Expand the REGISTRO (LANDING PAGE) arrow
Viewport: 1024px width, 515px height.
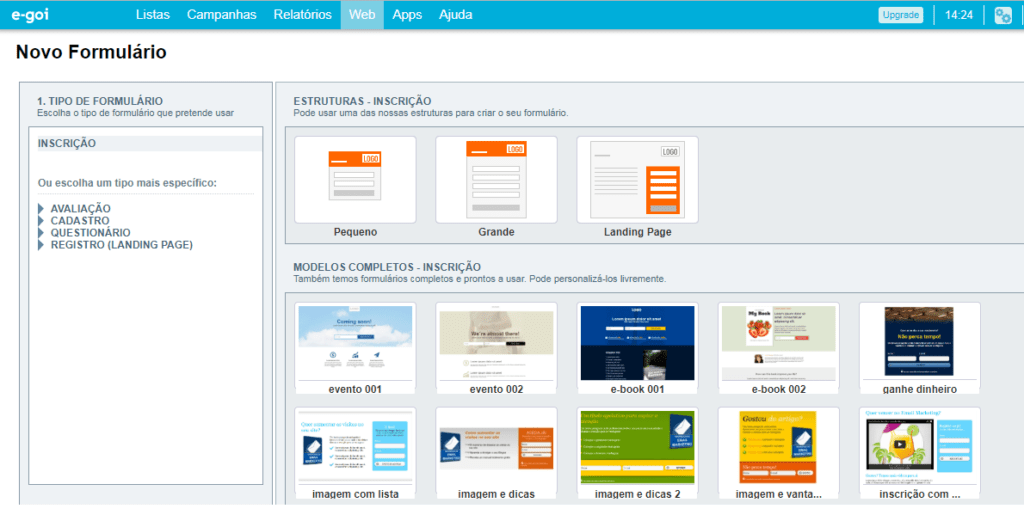41,245
